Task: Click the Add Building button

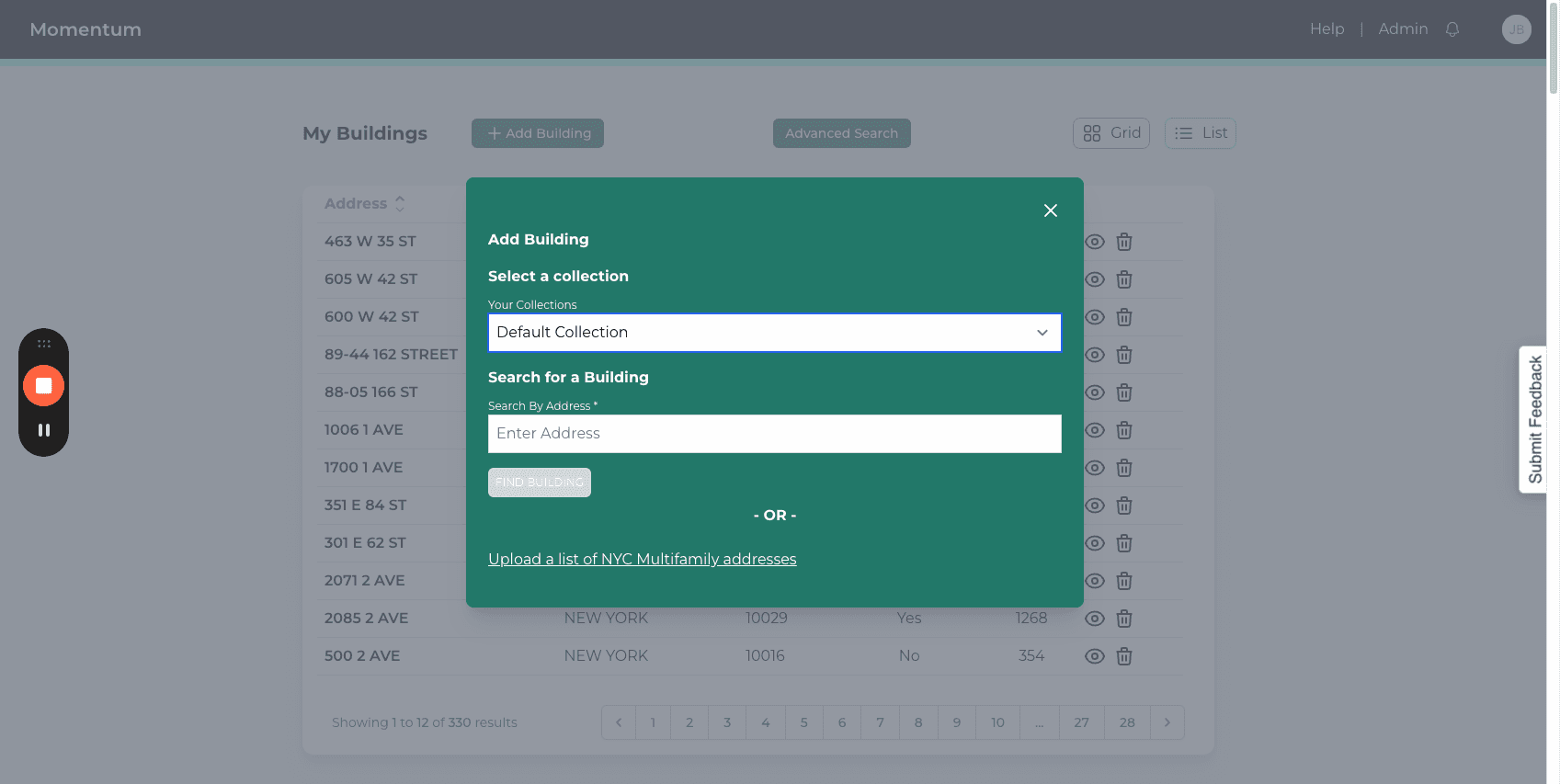Action: point(538,133)
